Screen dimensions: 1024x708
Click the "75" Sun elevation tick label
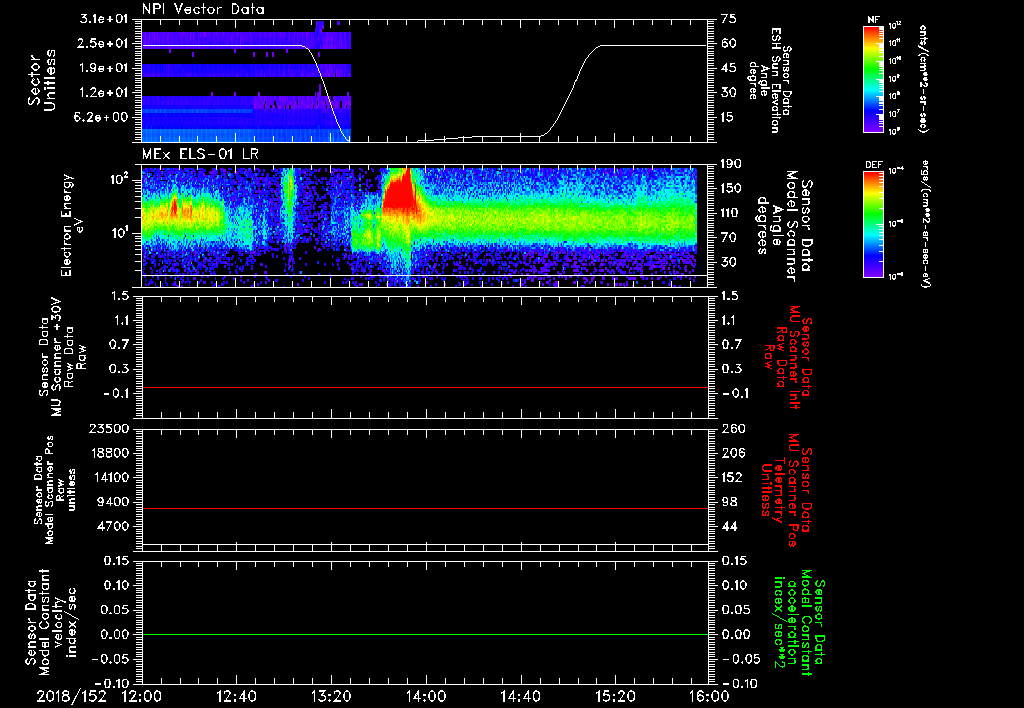pyautogui.click(x=729, y=19)
